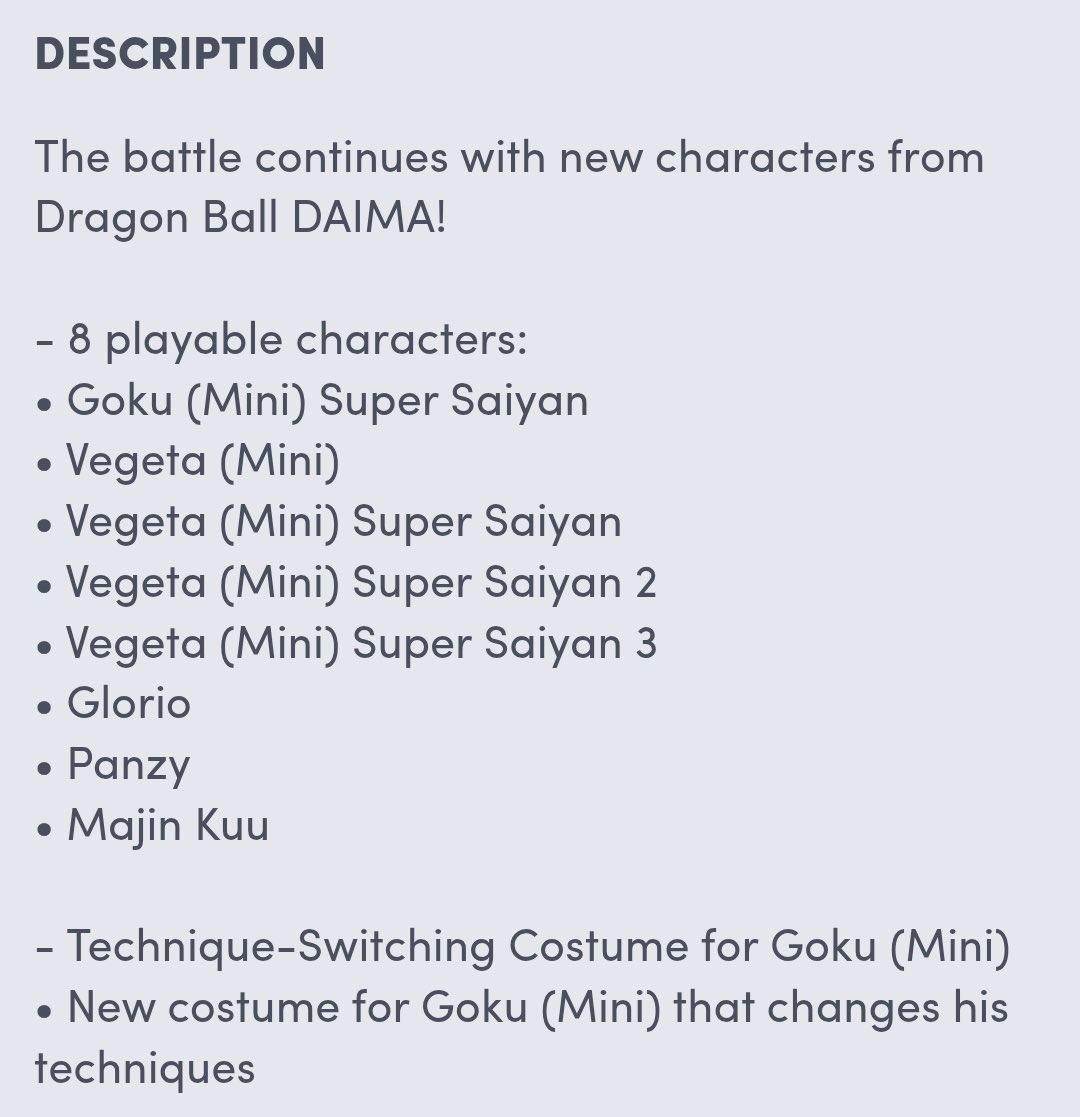The width and height of the screenshot is (1080, 1117).
Task: Click 'Dragon Ball DAIMA!' text
Action: coord(241,217)
